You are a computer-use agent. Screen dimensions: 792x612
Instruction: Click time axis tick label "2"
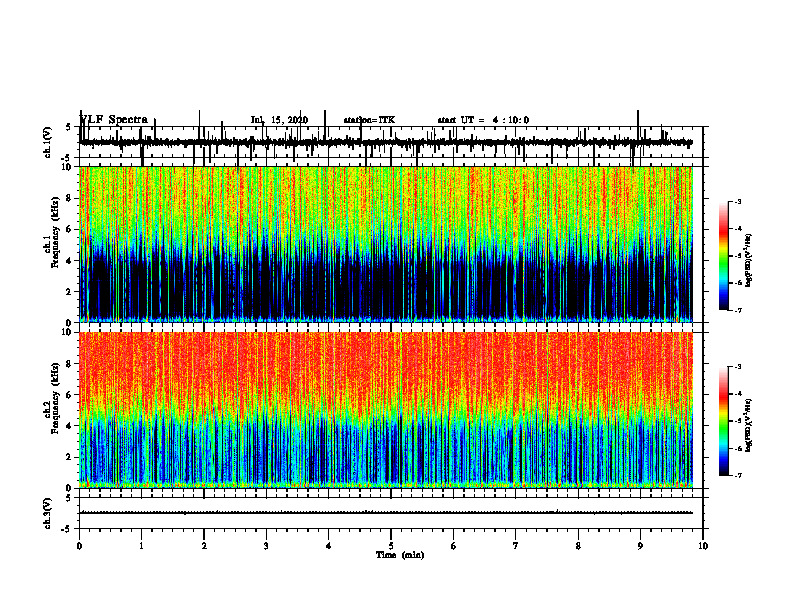(x=204, y=546)
